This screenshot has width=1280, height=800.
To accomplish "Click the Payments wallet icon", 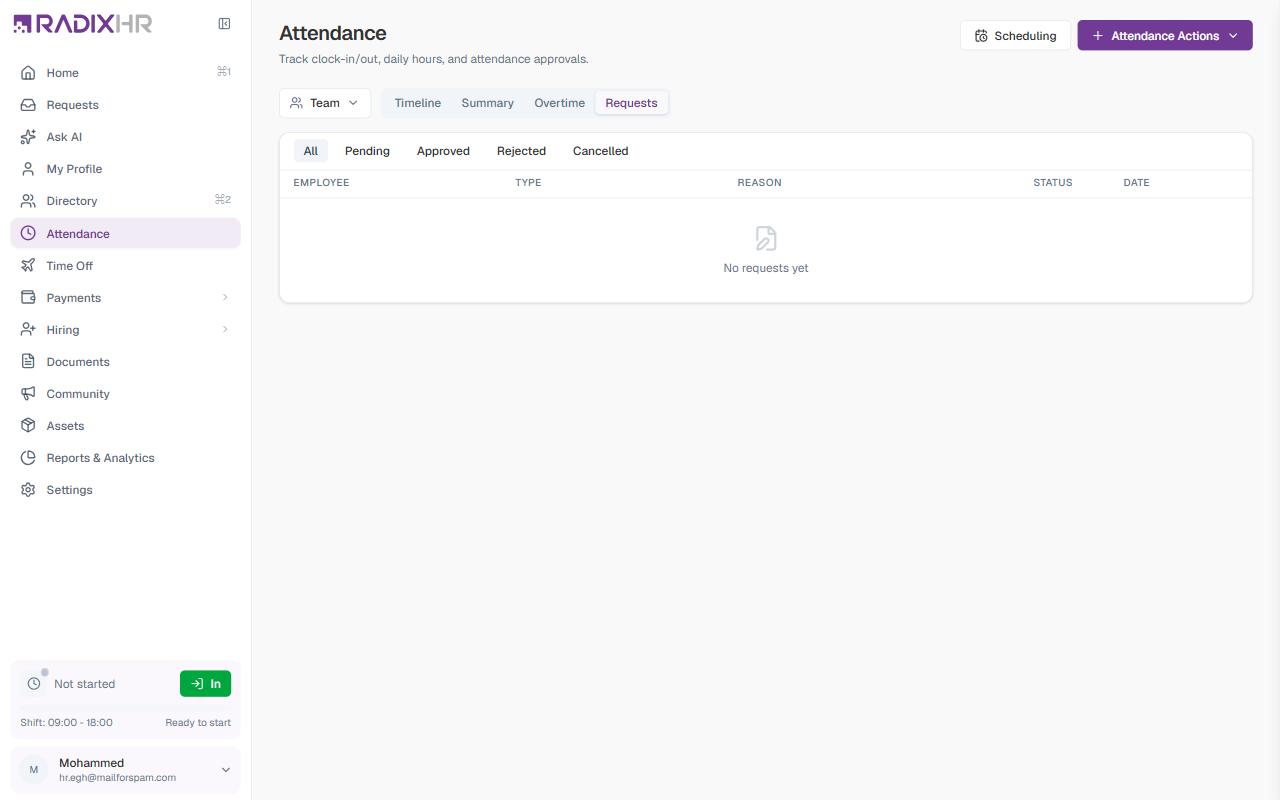I will (x=28, y=298).
